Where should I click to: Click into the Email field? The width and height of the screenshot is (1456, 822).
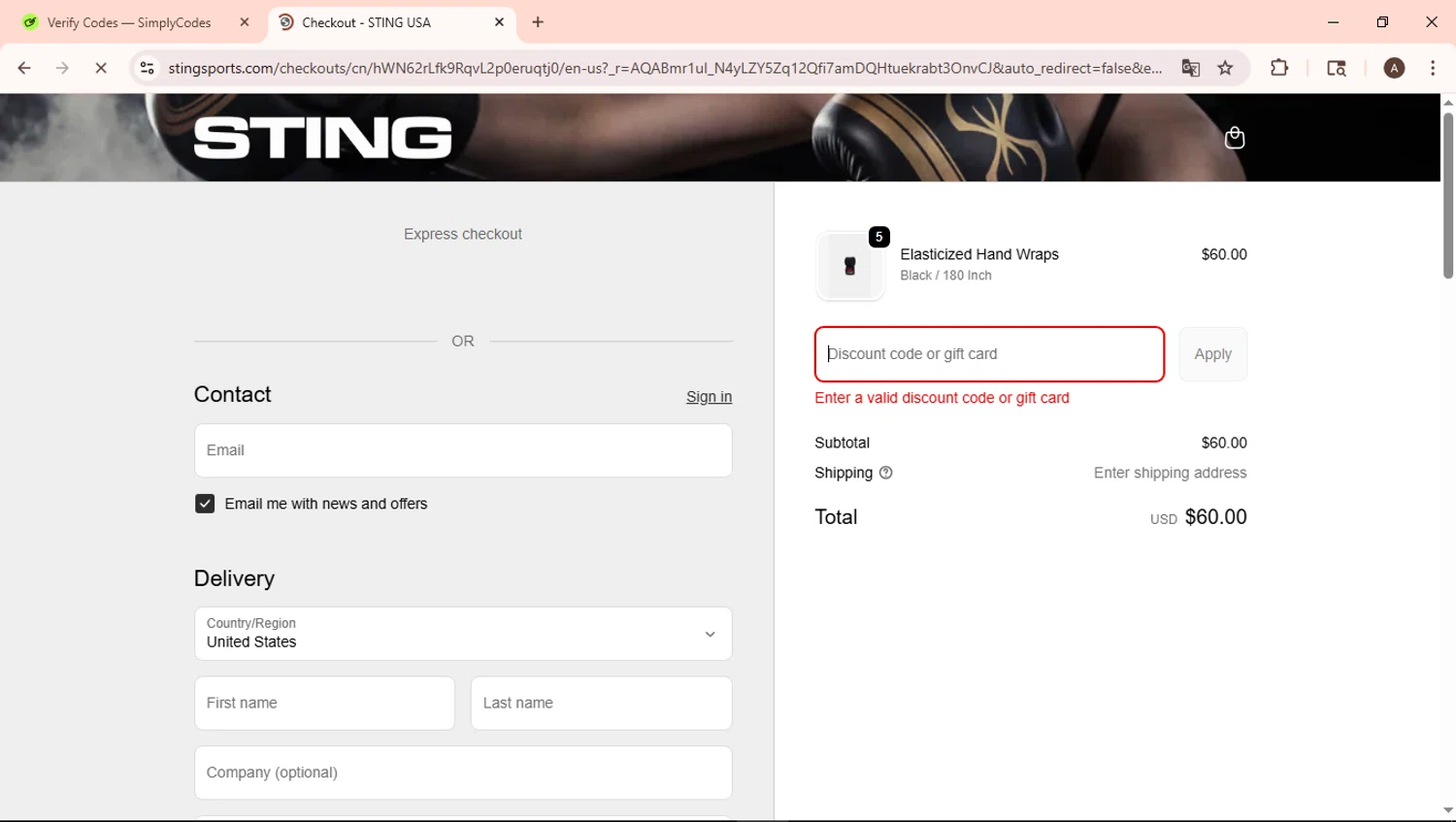(x=463, y=450)
